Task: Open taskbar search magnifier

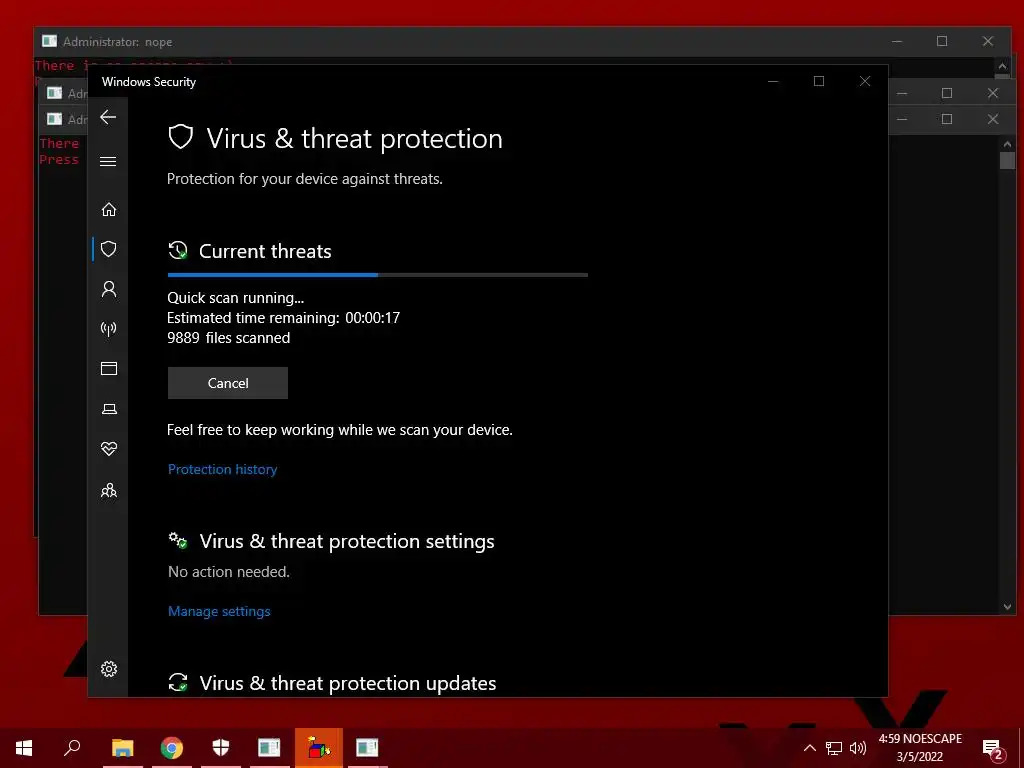Action: click(72, 748)
